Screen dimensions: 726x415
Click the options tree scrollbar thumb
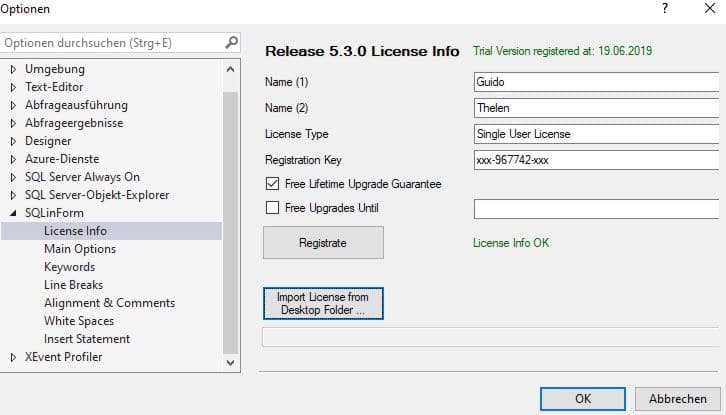pyautogui.click(x=231, y=222)
